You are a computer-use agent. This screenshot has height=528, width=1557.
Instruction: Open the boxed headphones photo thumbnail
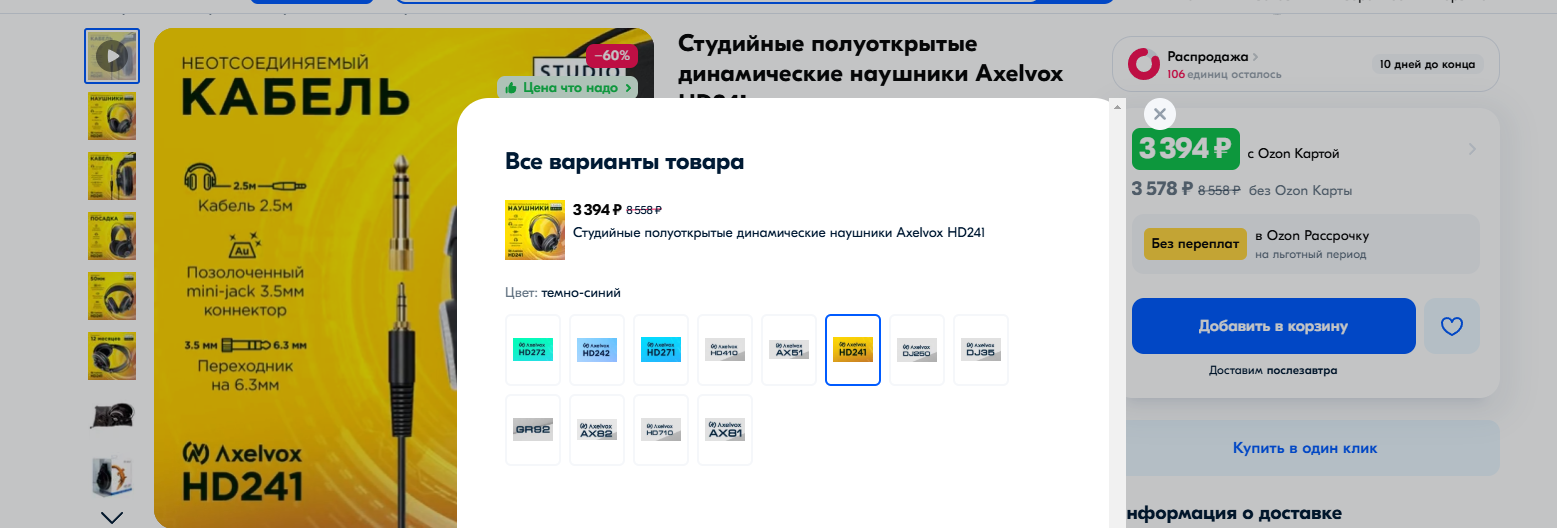(x=112, y=476)
